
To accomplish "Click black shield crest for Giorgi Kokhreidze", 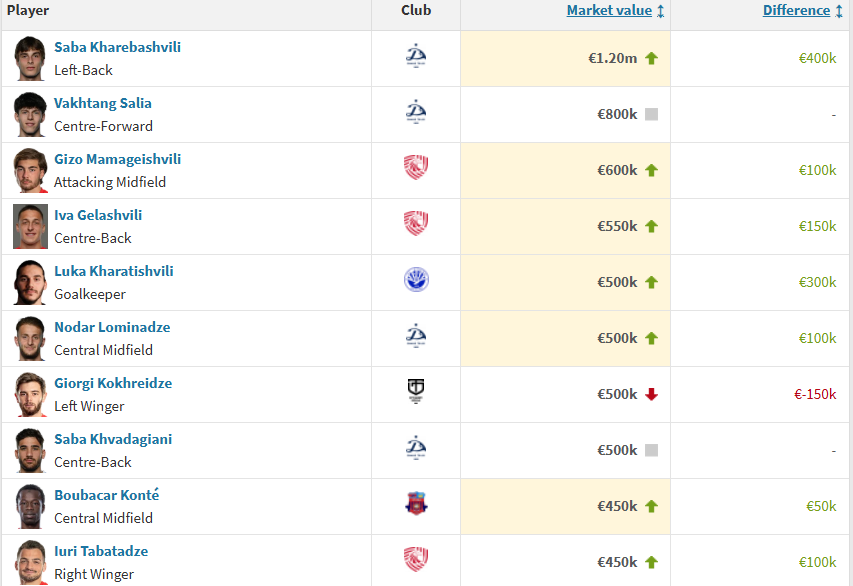I will click(416, 392).
